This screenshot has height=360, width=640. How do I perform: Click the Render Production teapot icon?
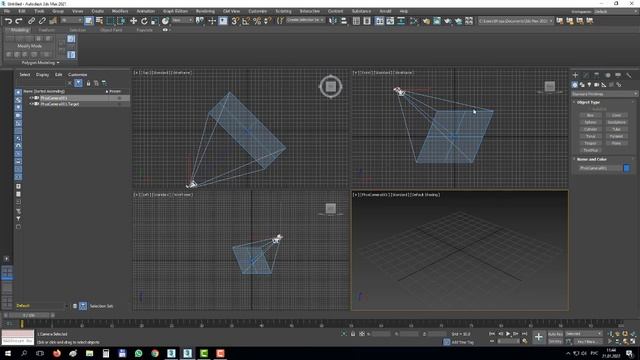[x=448, y=21]
